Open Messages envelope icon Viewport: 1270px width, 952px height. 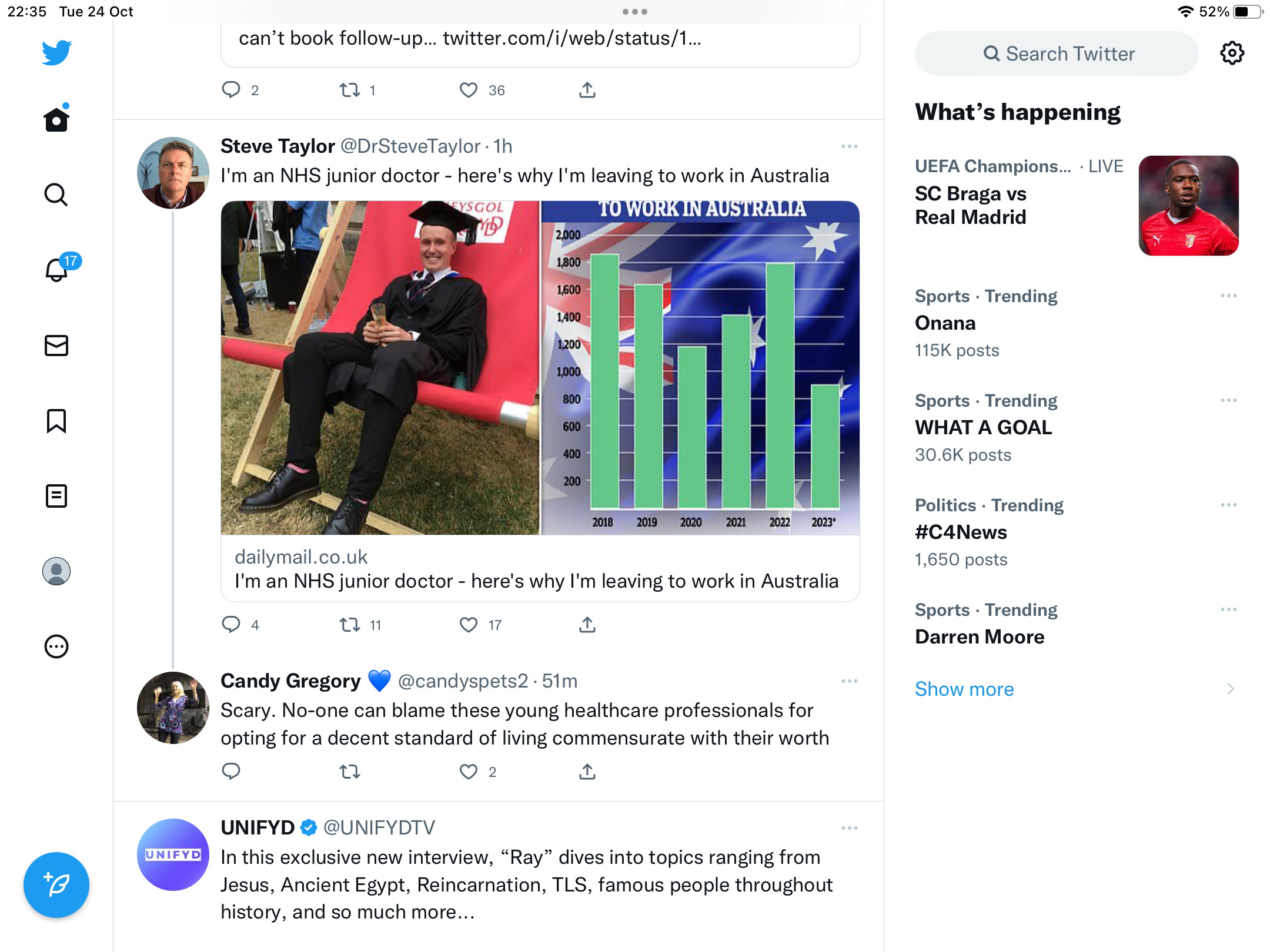click(x=56, y=346)
